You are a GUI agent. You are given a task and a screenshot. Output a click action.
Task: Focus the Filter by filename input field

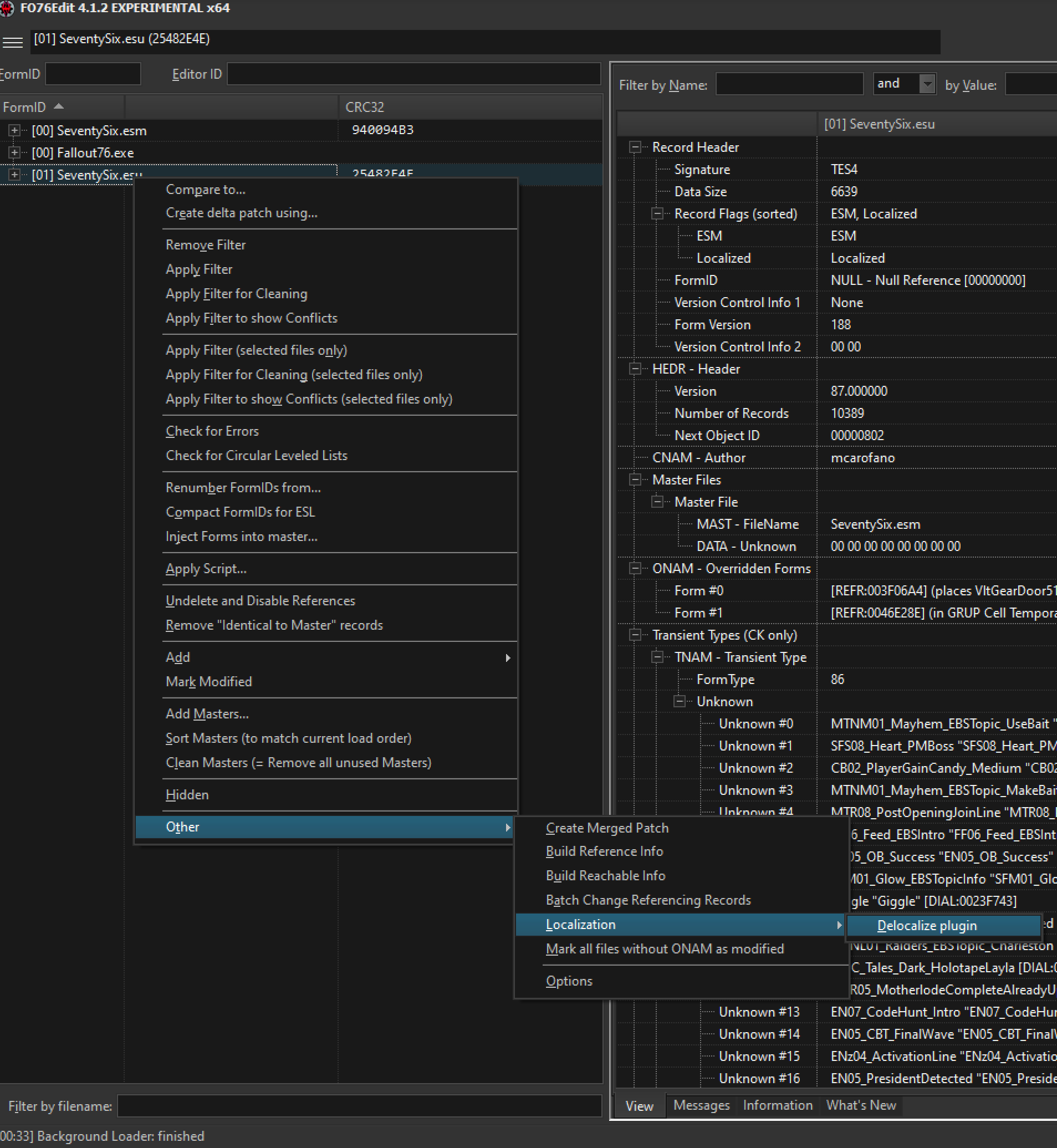coord(359,1106)
